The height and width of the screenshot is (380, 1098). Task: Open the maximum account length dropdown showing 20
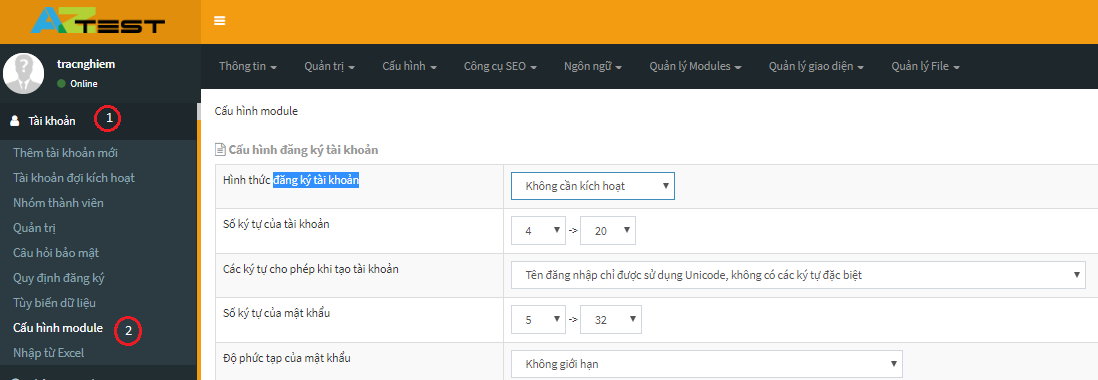coord(608,230)
